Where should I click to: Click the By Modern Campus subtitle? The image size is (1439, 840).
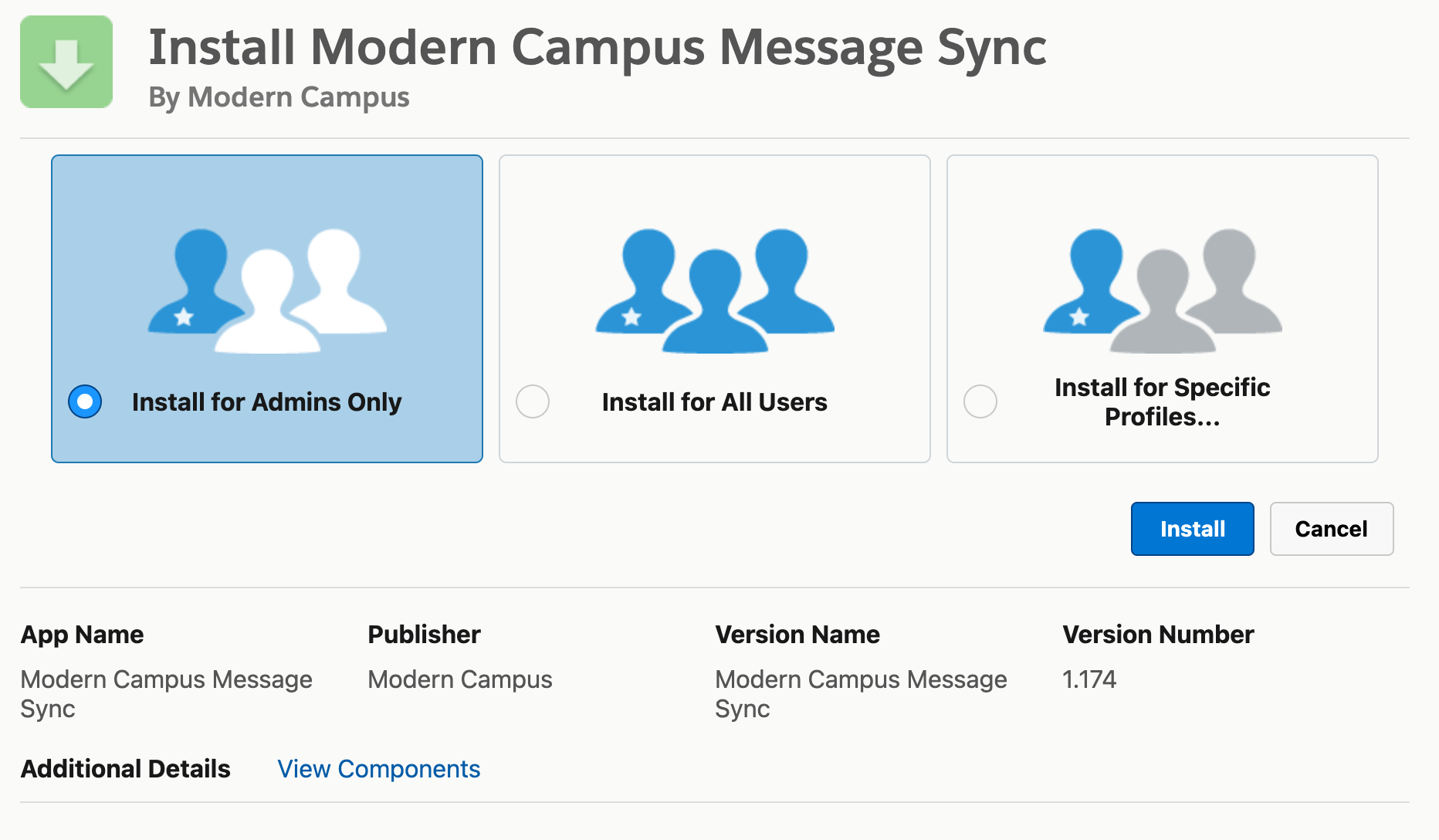coord(279,97)
